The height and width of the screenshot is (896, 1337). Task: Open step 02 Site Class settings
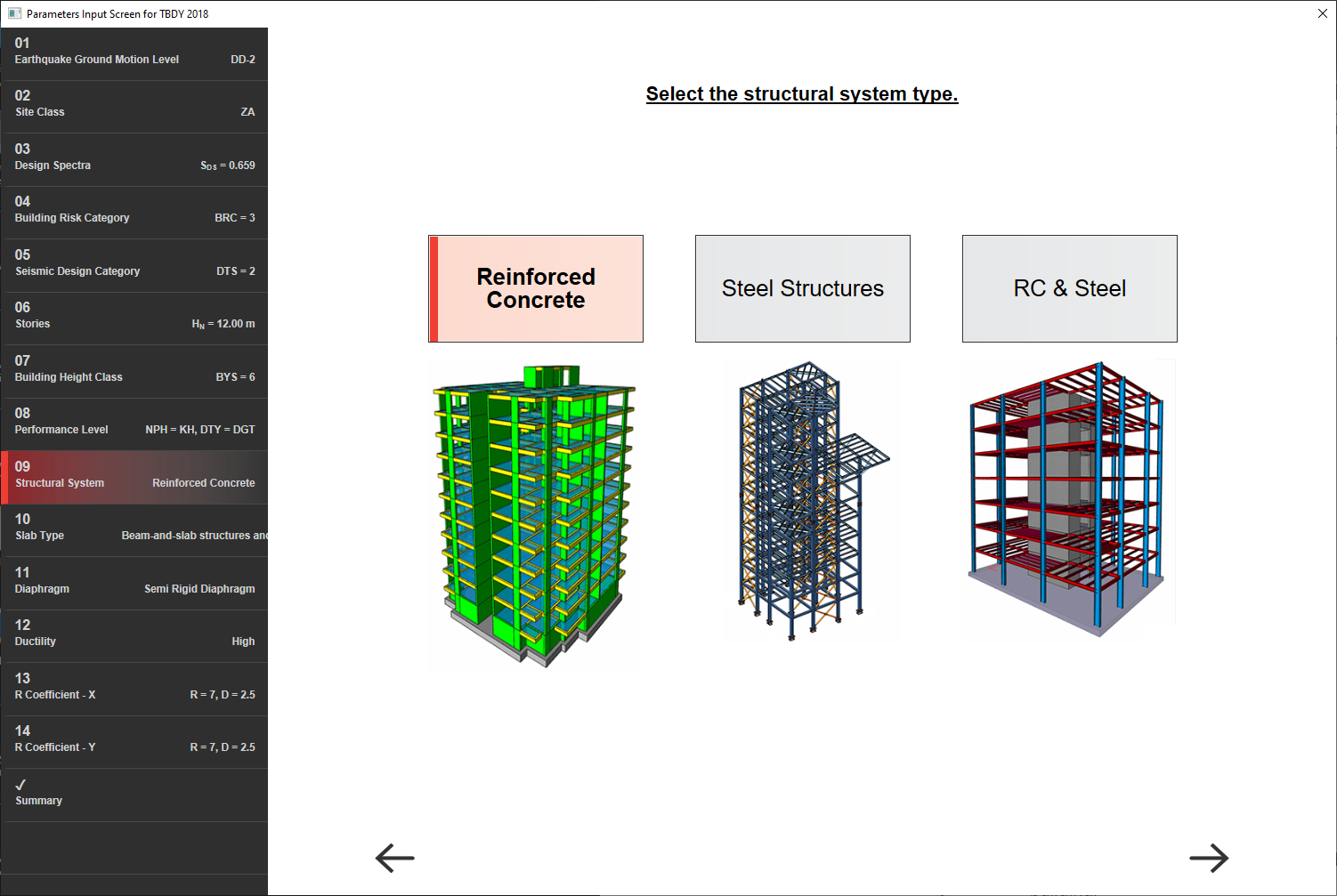coord(134,104)
